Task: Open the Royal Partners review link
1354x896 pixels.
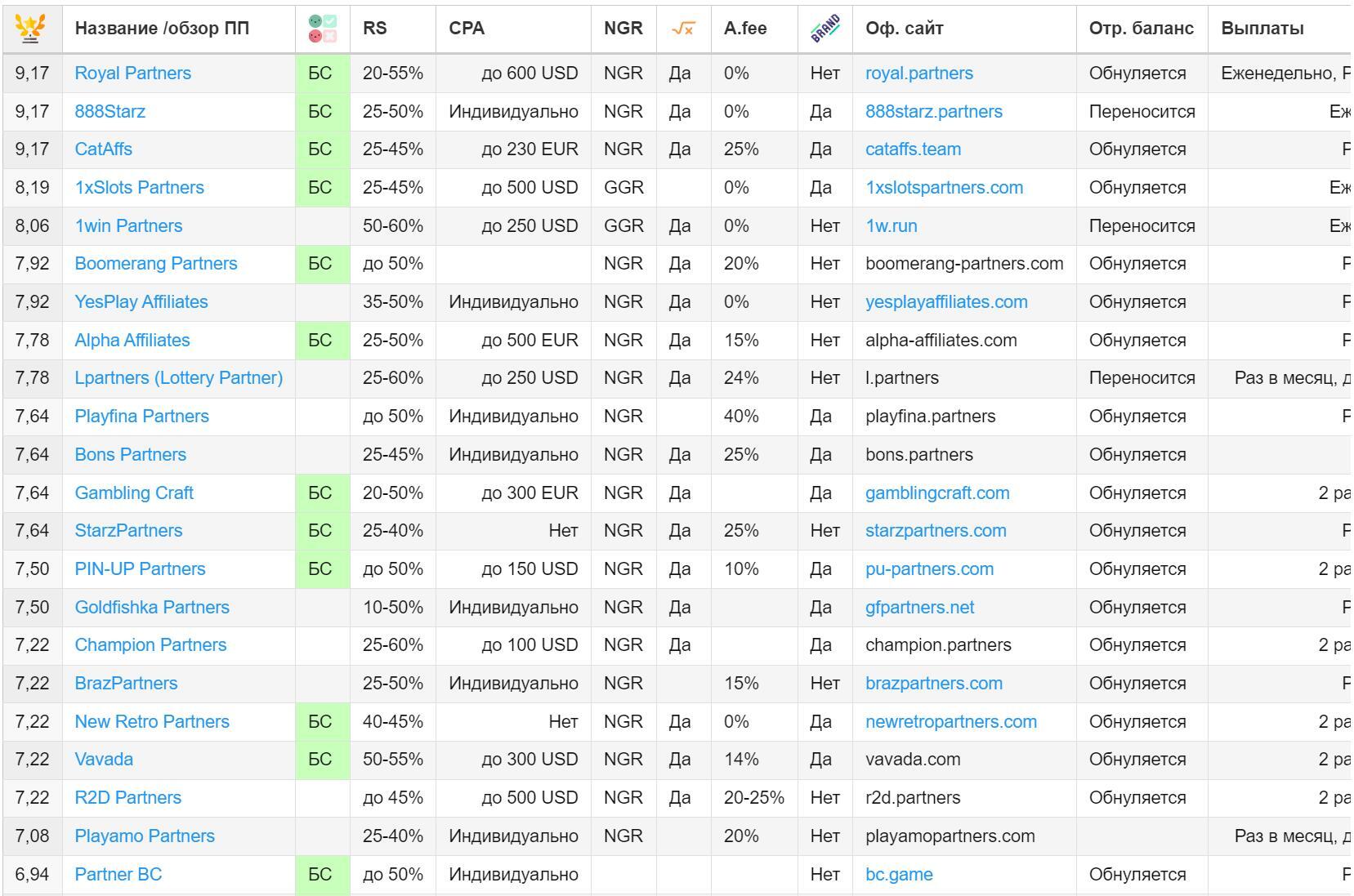Action: tap(132, 73)
